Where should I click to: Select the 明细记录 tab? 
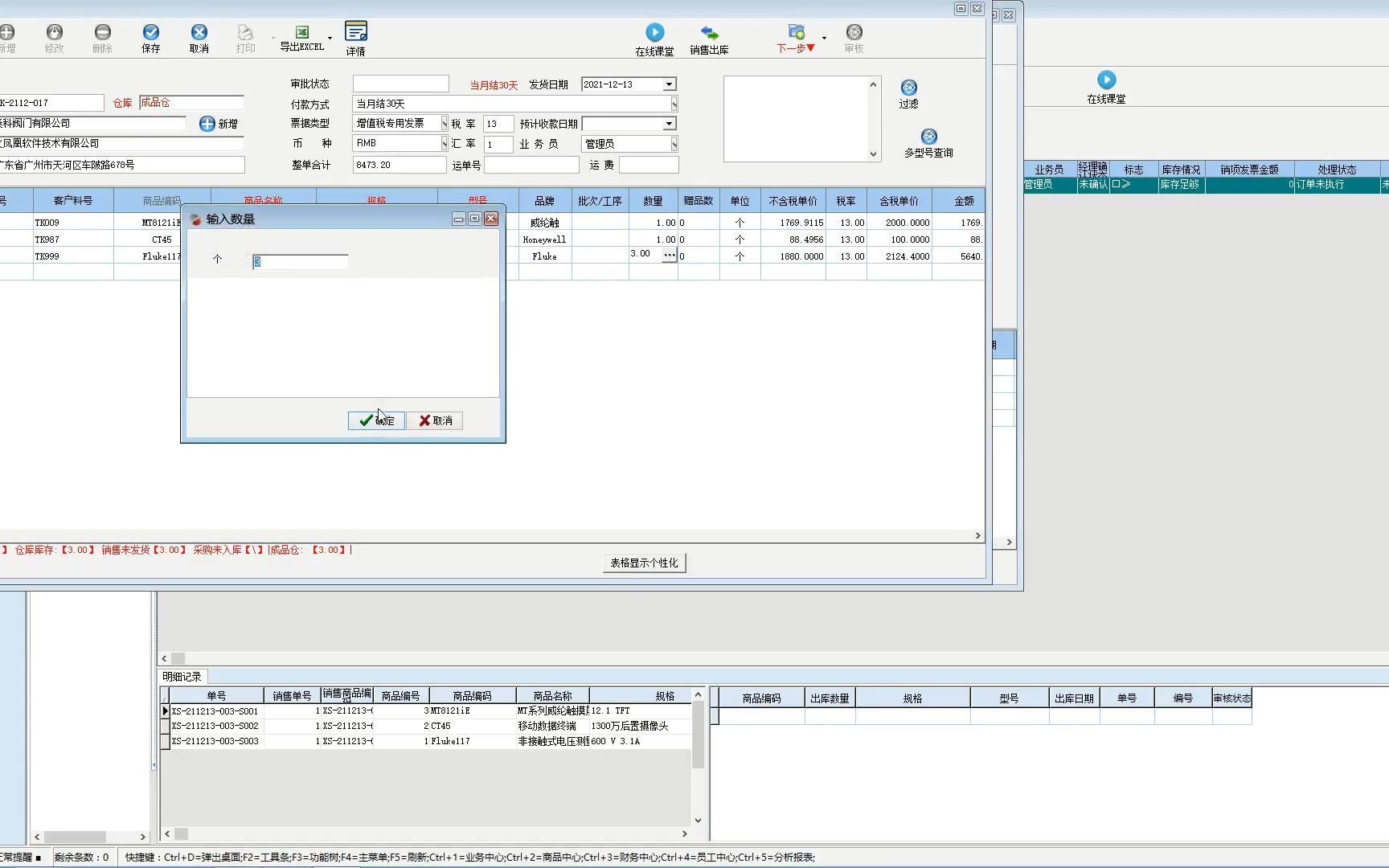tap(182, 677)
